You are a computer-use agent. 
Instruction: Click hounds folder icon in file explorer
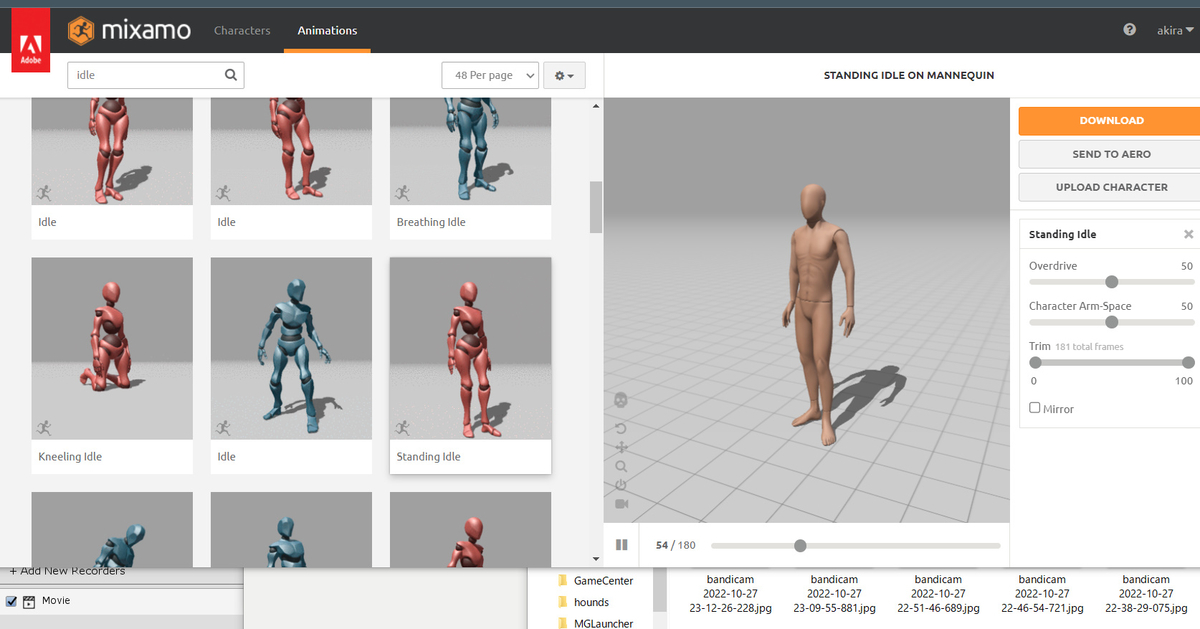(563, 602)
